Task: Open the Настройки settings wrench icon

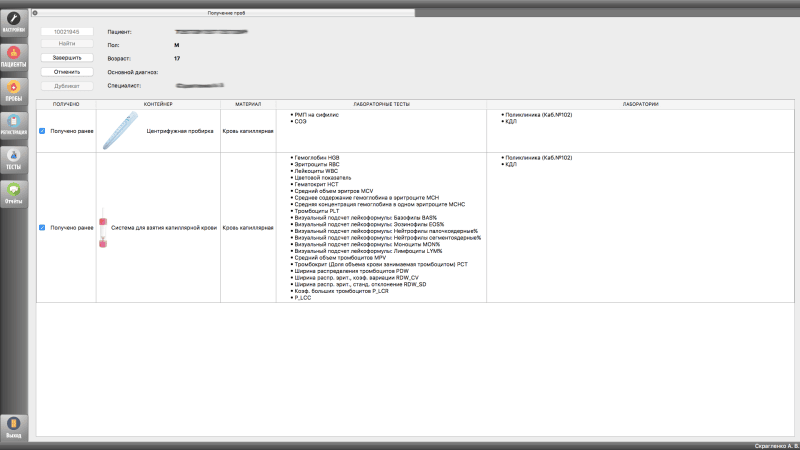Action: (14, 21)
